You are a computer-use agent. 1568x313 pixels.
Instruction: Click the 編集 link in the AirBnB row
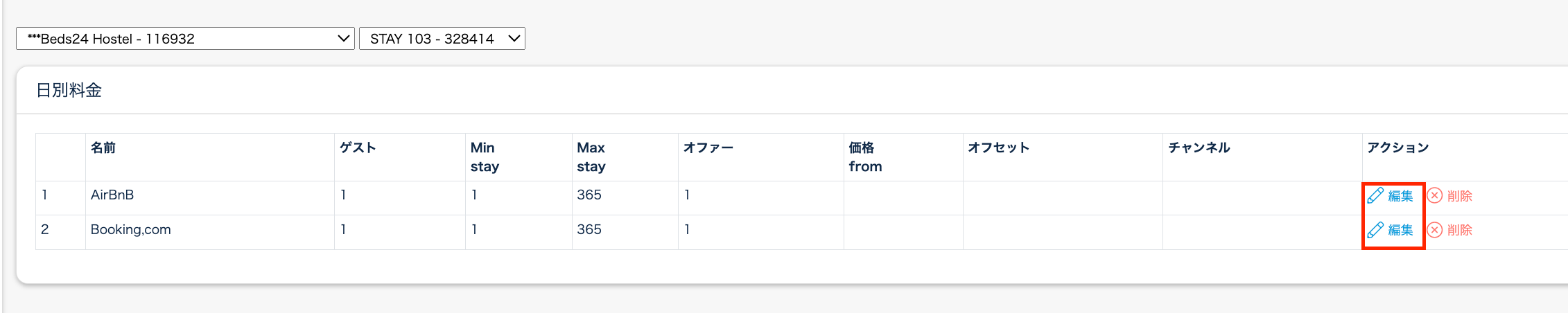1400,196
